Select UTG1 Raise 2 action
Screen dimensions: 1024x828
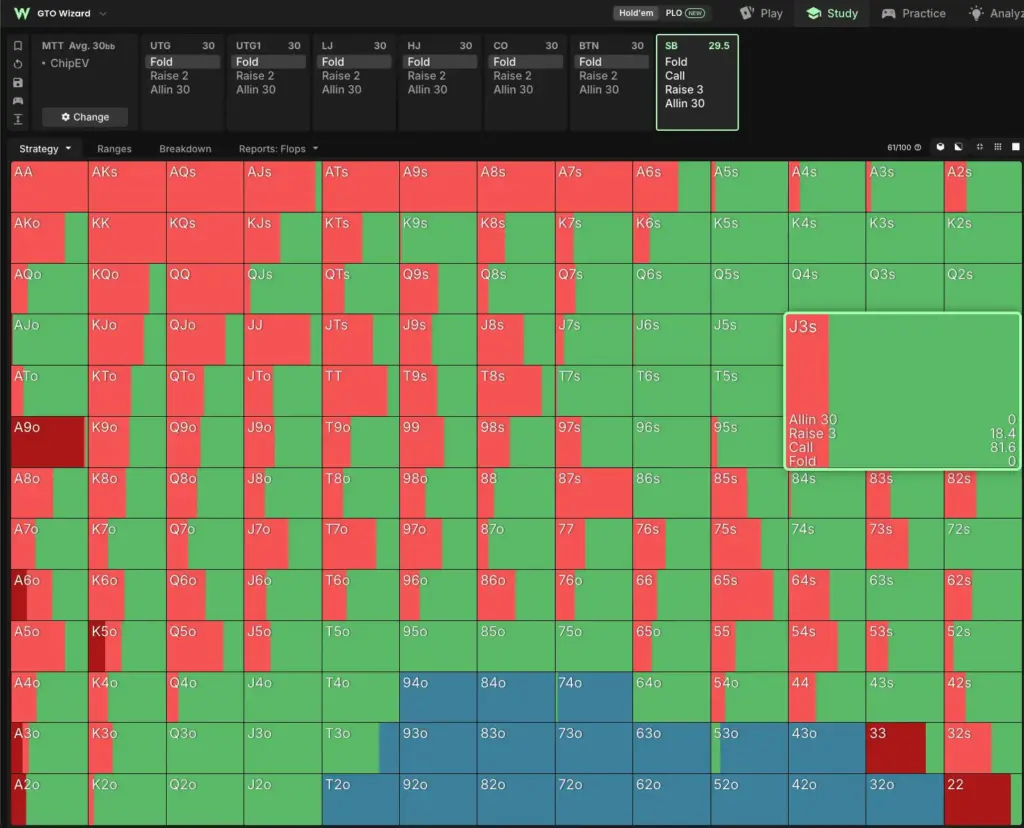[255, 76]
